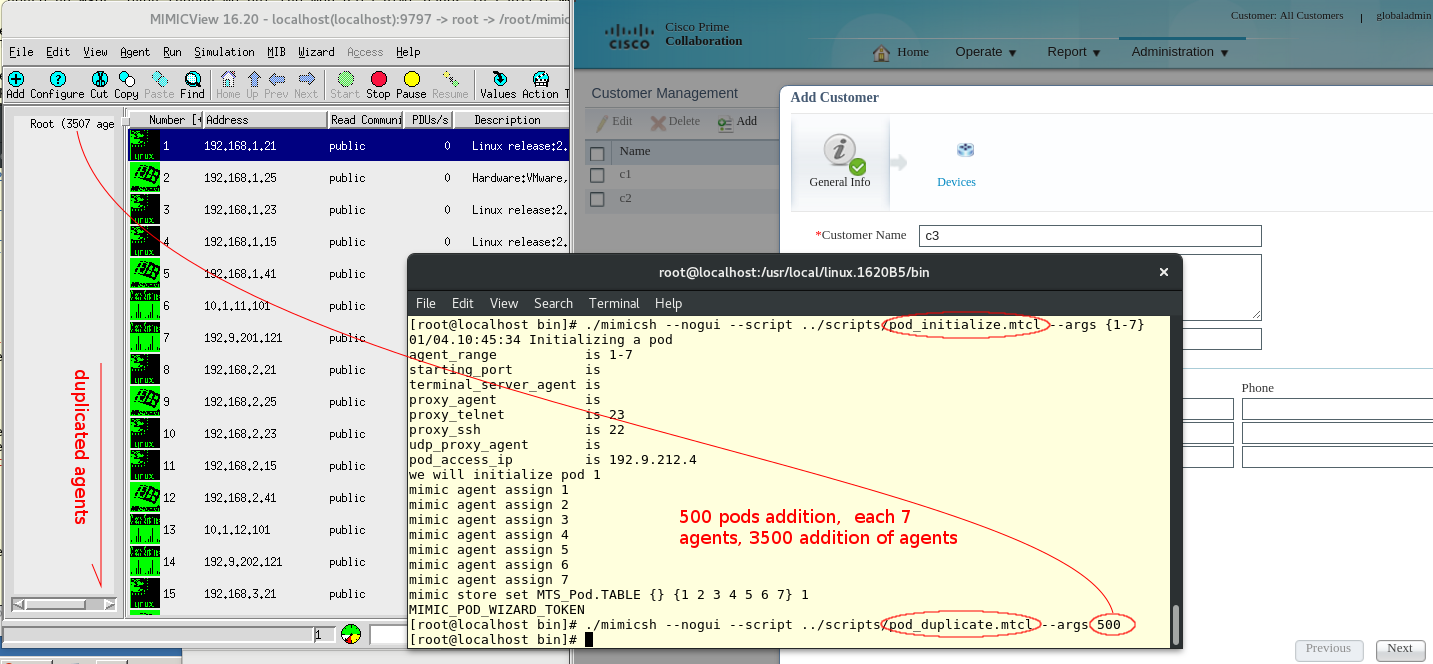This screenshot has height=664, width=1433.
Task: Expand the Administration dropdown menu
Action: tap(1180, 52)
